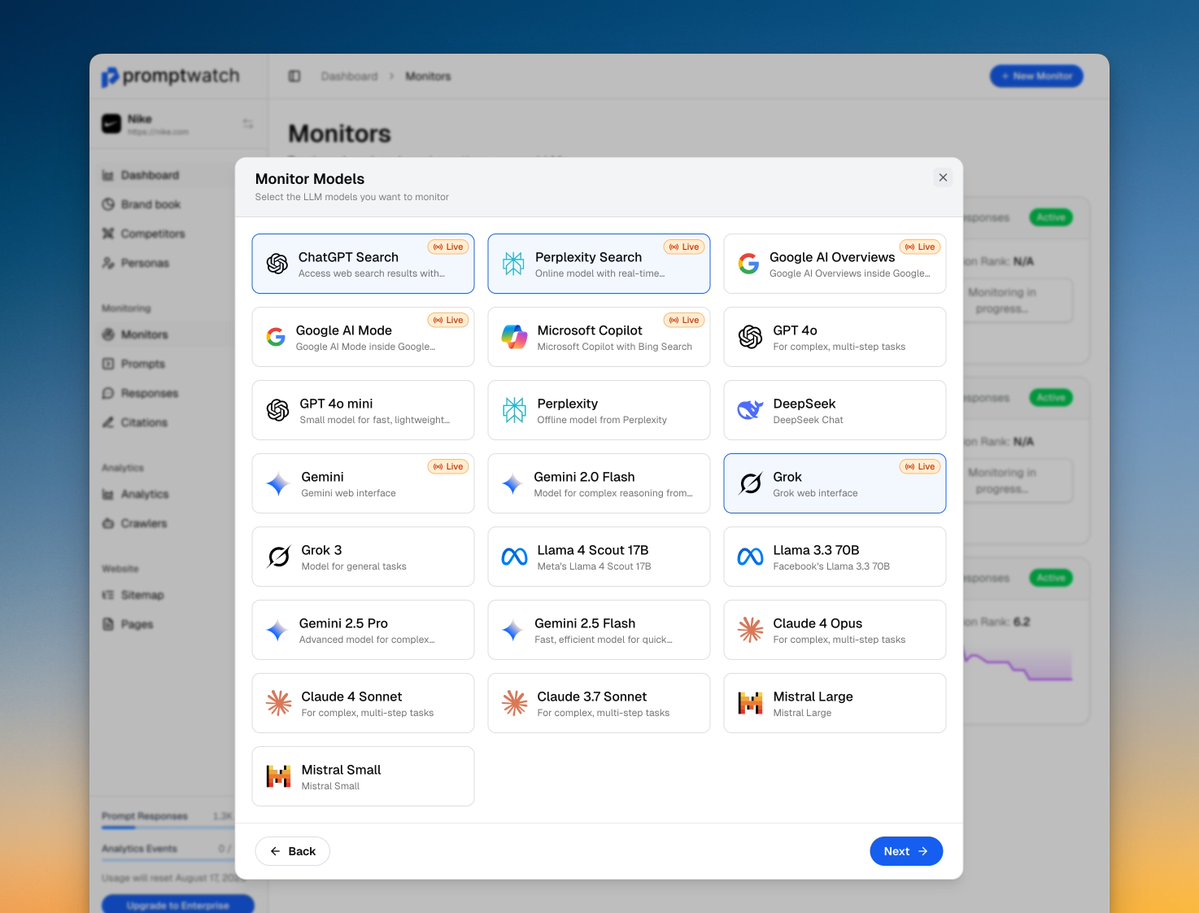Click the Gemini 2.5 Flash star icon
The height and width of the screenshot is (913, 1199).
pos(512,630)
